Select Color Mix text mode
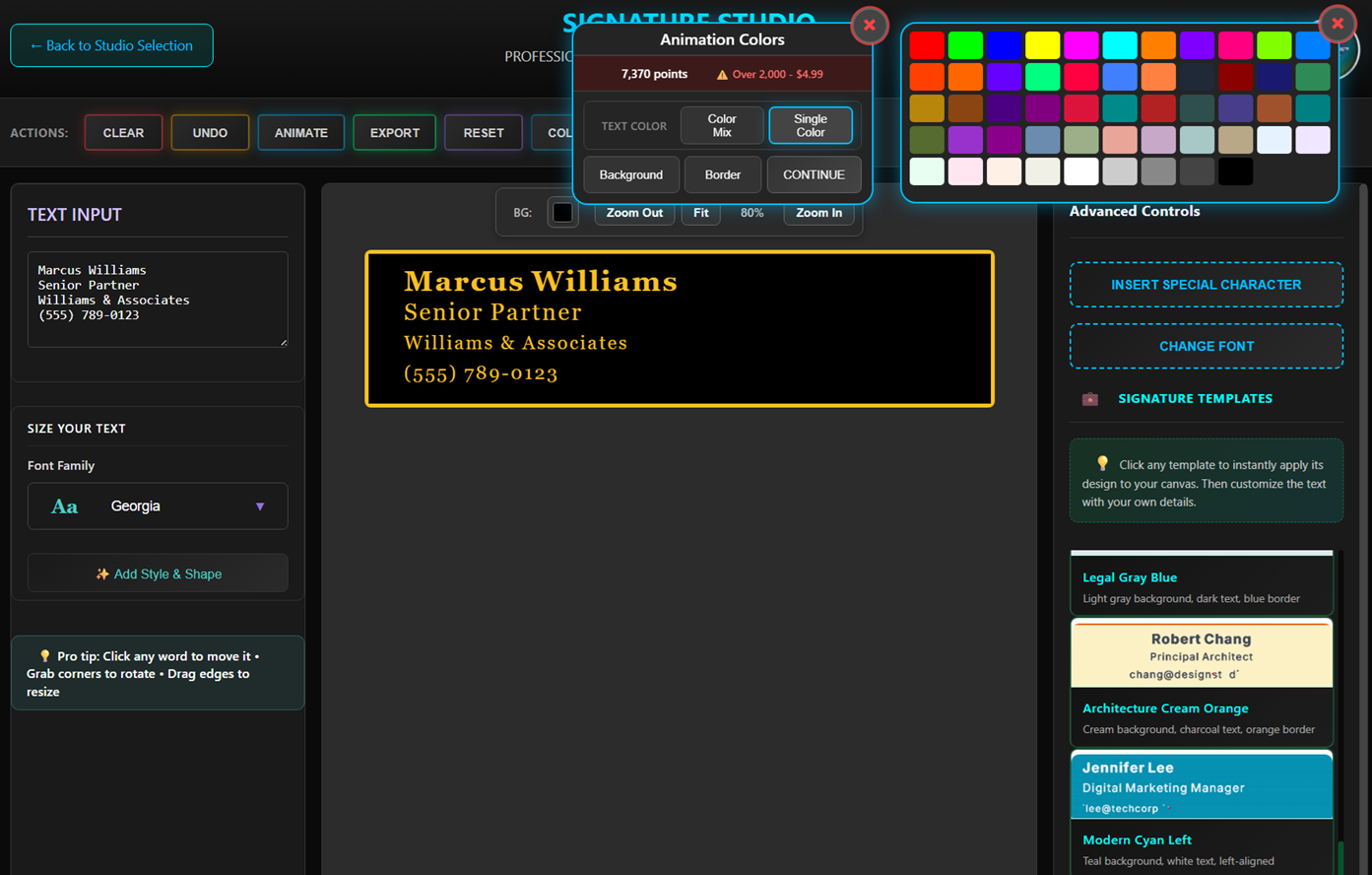1372x875 pixels. (x=721, y=126)
